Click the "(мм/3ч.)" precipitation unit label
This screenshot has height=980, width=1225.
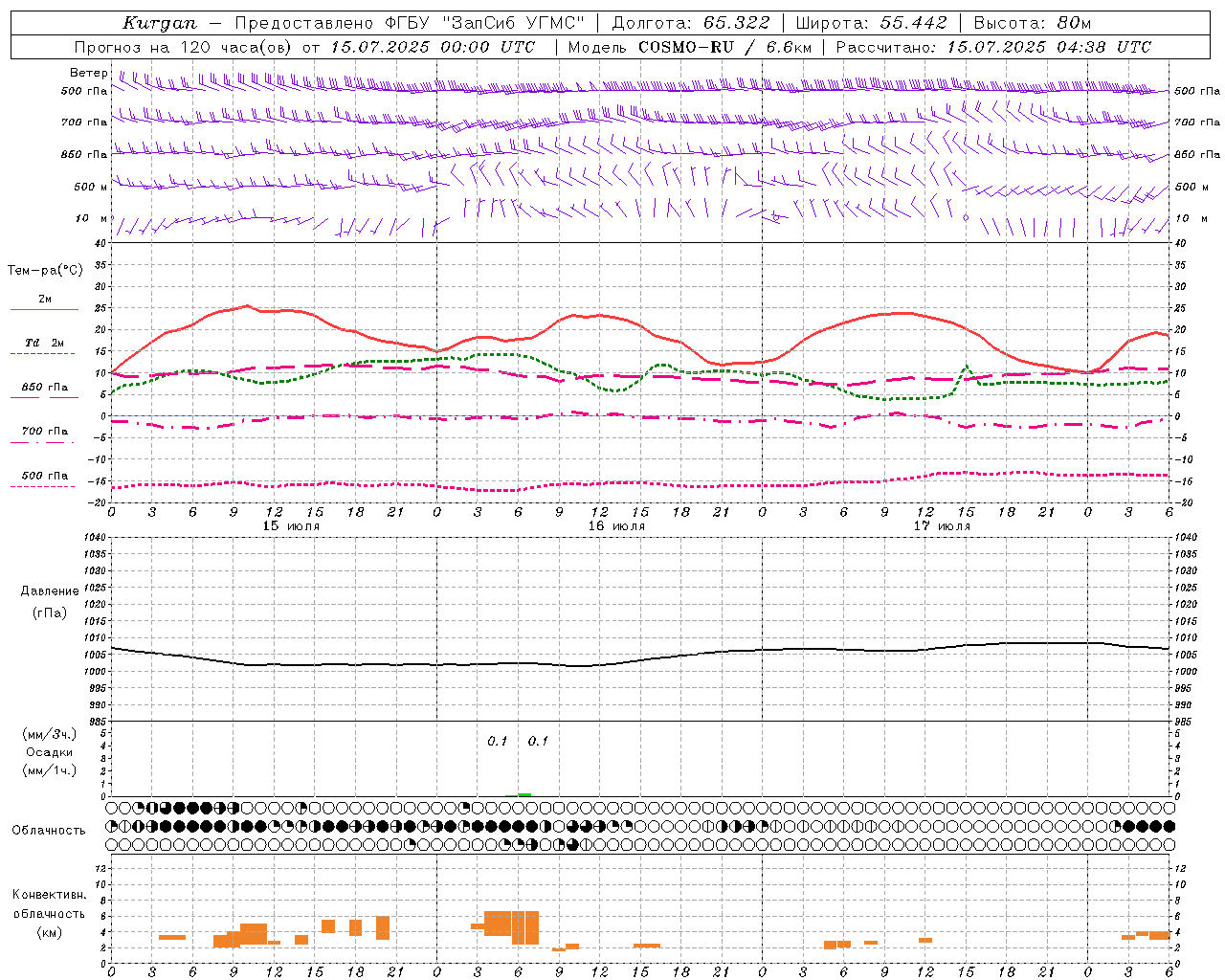pos(49,734)
